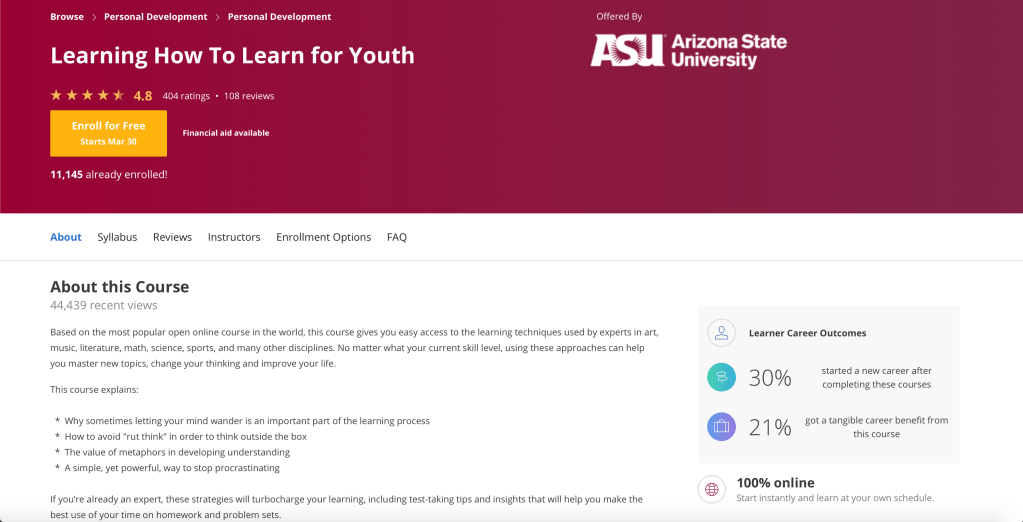Go to first Personal Development breadcrumb
The width and height of the screenshot is (1023, 522).
tap(156, 17)
